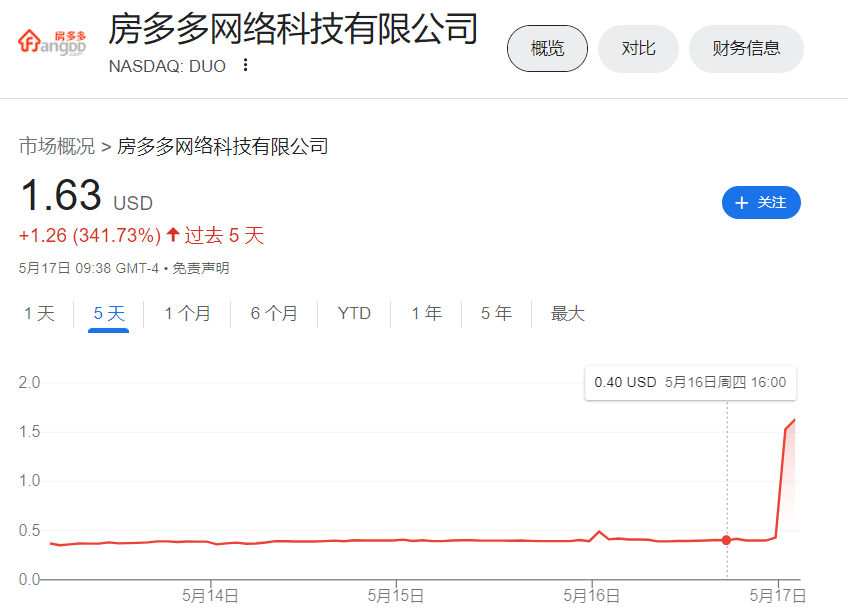Click the 1.5 y-axis label
This screenshot has width=848, height=609.
click(29, 431)
